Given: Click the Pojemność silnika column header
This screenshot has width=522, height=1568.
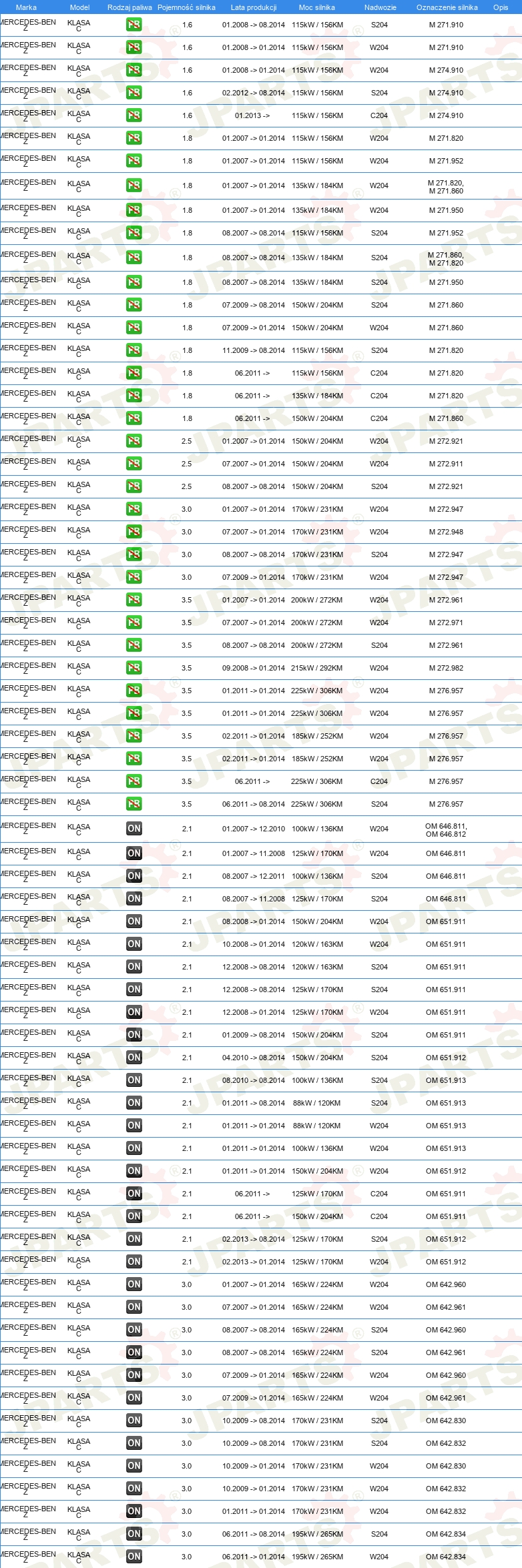Looking at the screenshot, I should pos(186,7).
